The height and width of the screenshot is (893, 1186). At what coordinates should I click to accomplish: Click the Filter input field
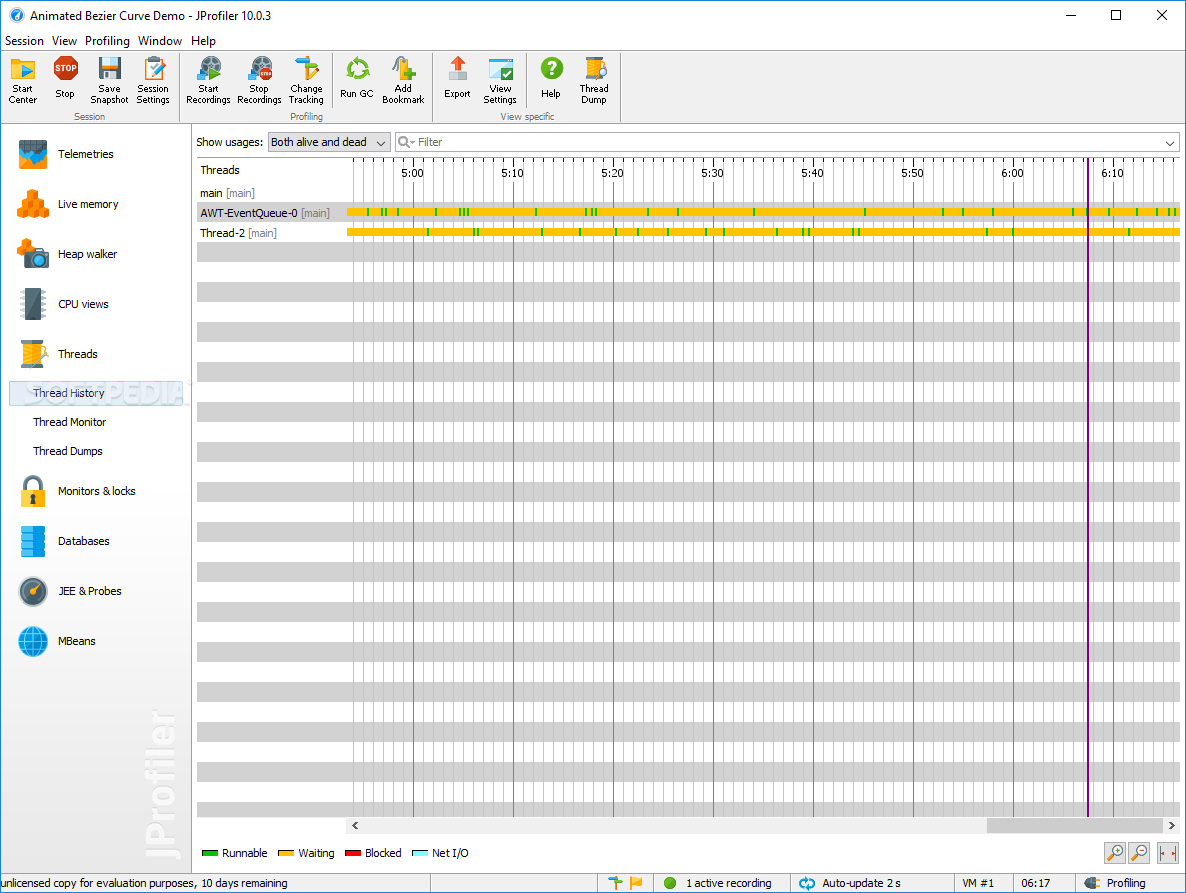787,142
